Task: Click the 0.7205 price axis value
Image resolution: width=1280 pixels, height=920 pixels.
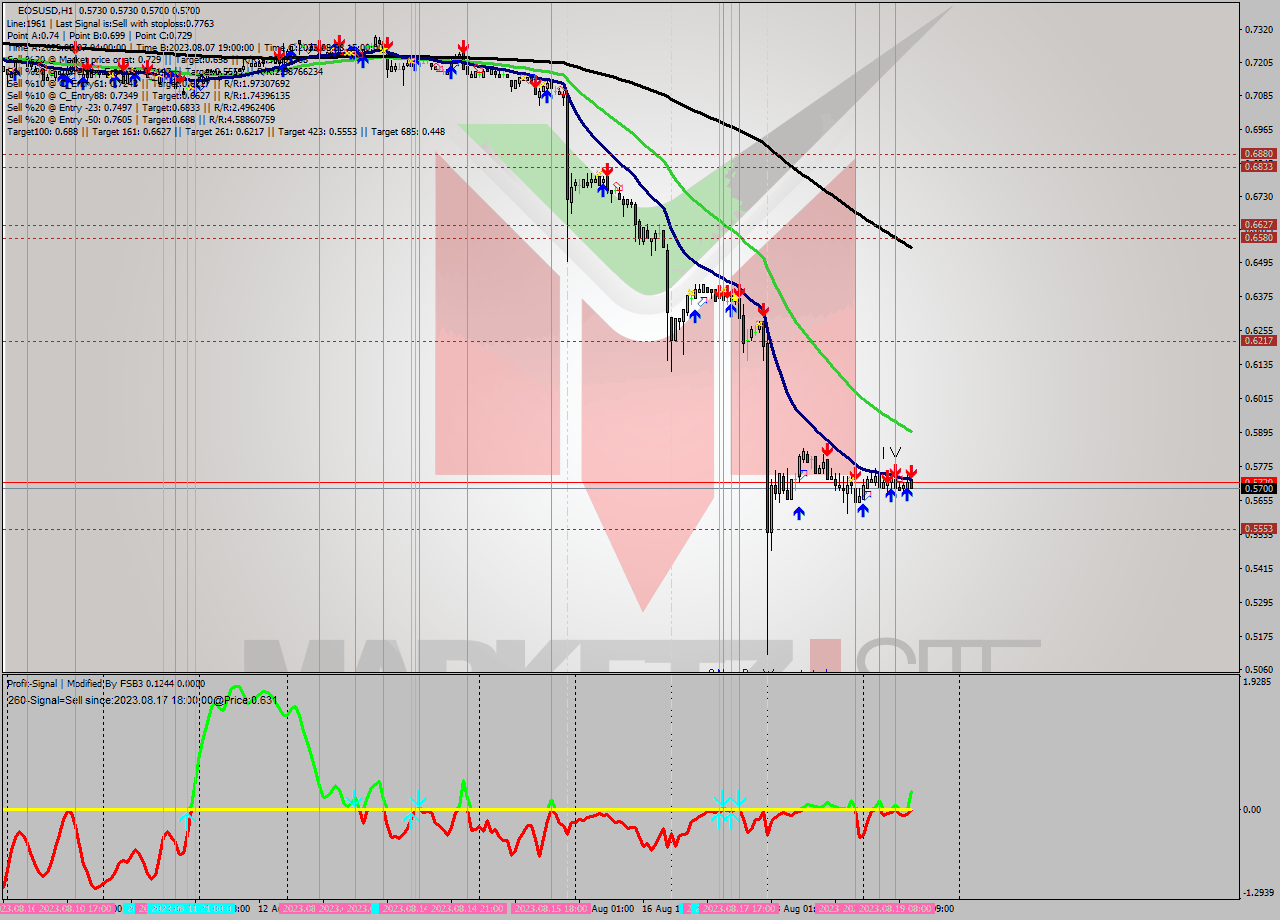Action: click(x=1258, y=62)
